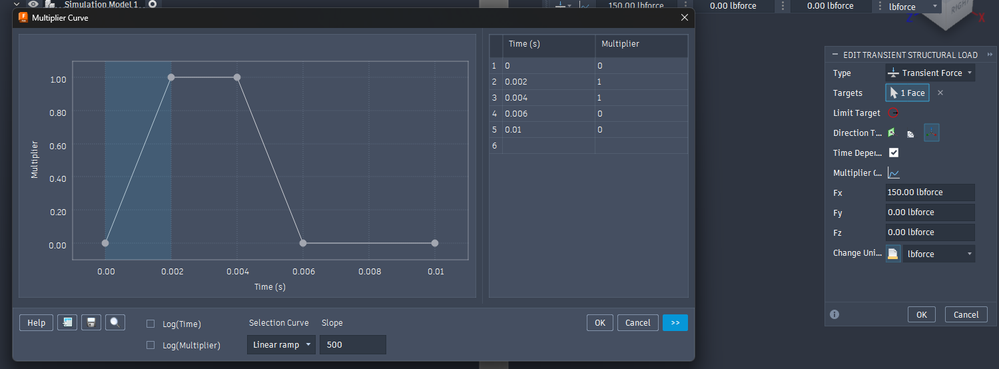Select the angle direction type icon
This screenshot has height=369, width=999.
pos(911,133)
